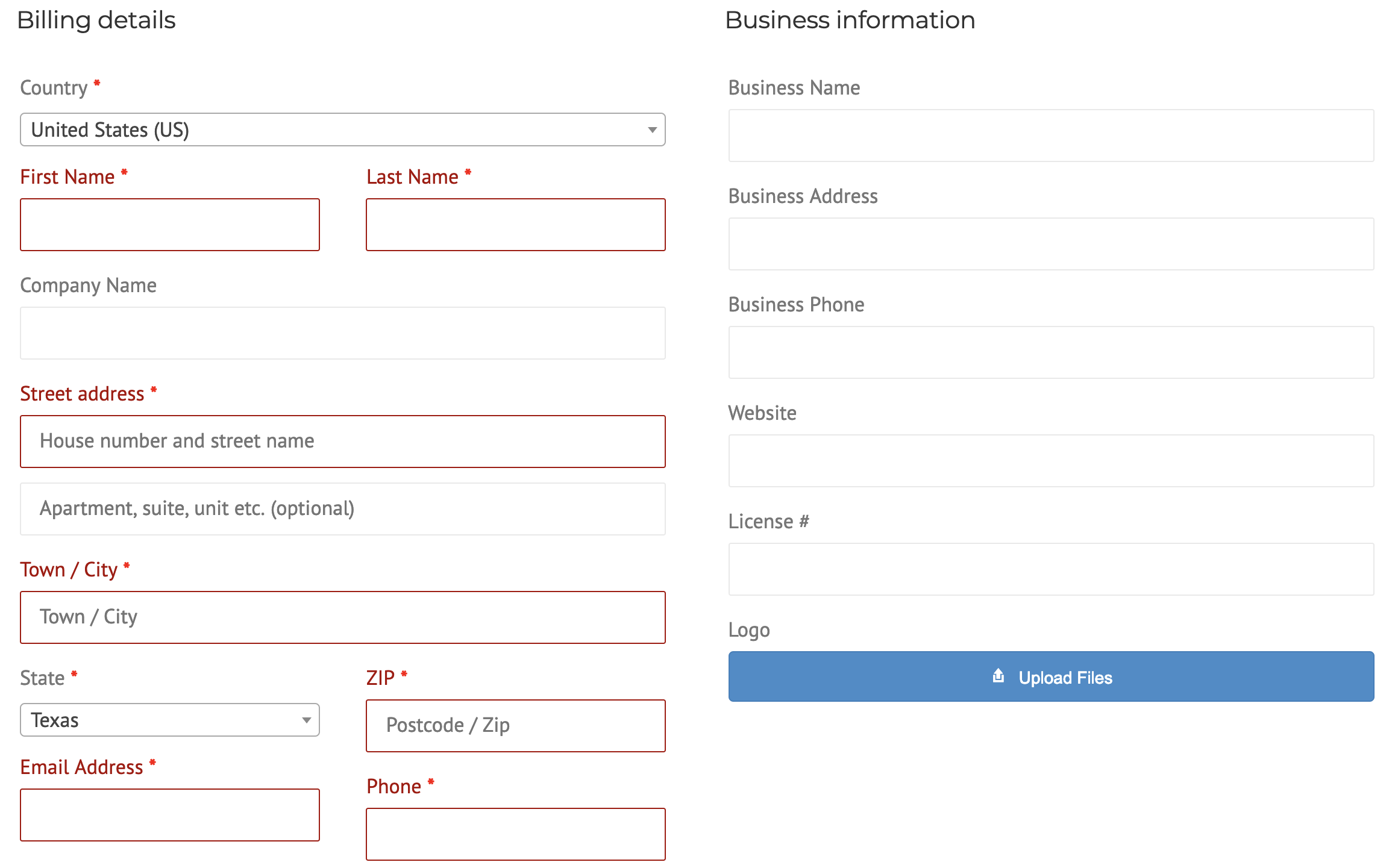Focus the Phone input field
Screen dimensions: 1392x868
(x=516, y=834)
